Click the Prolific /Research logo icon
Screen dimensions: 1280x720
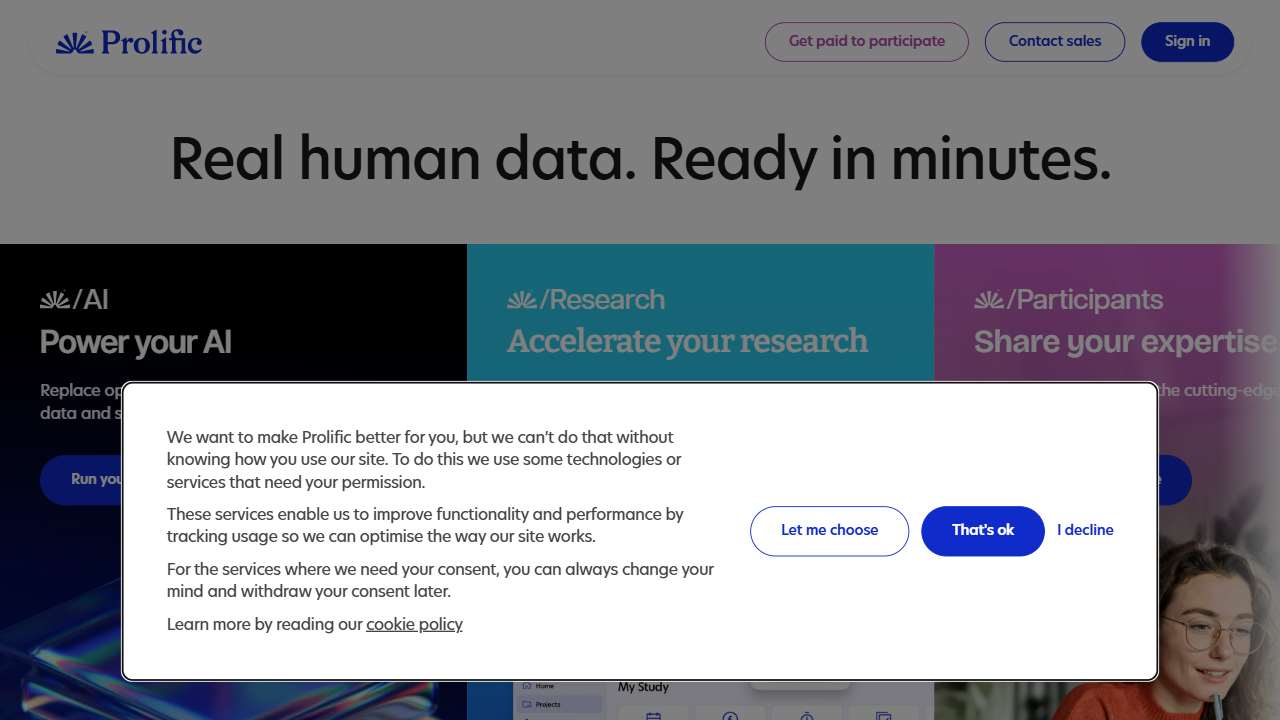pos(522,299)
